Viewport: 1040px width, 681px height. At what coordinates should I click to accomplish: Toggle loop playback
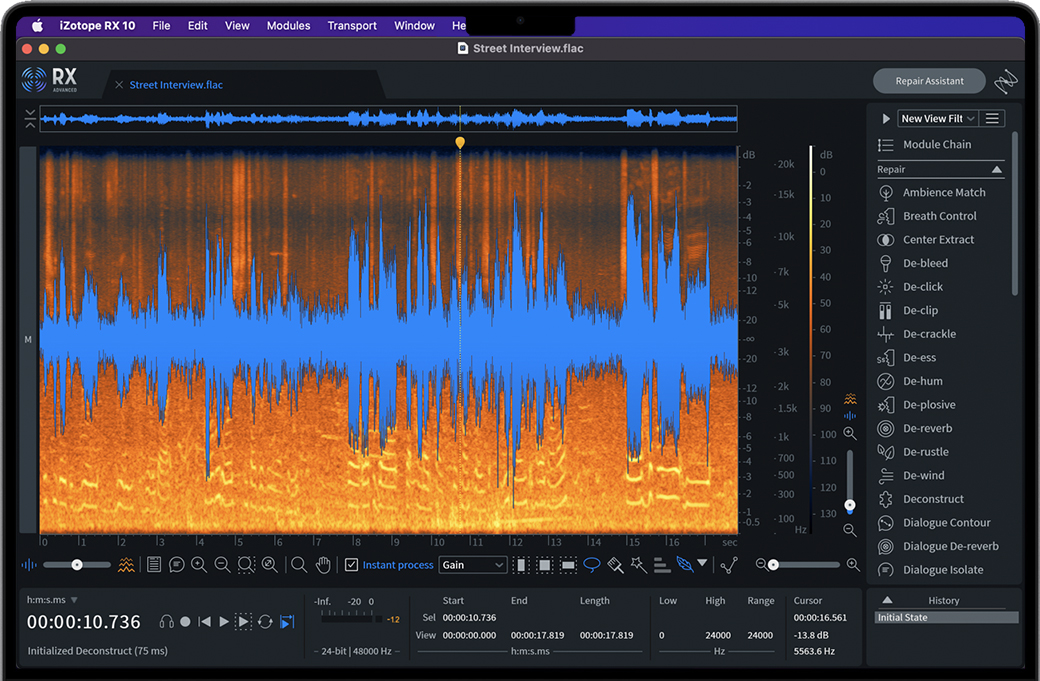(x=265, y=622)
